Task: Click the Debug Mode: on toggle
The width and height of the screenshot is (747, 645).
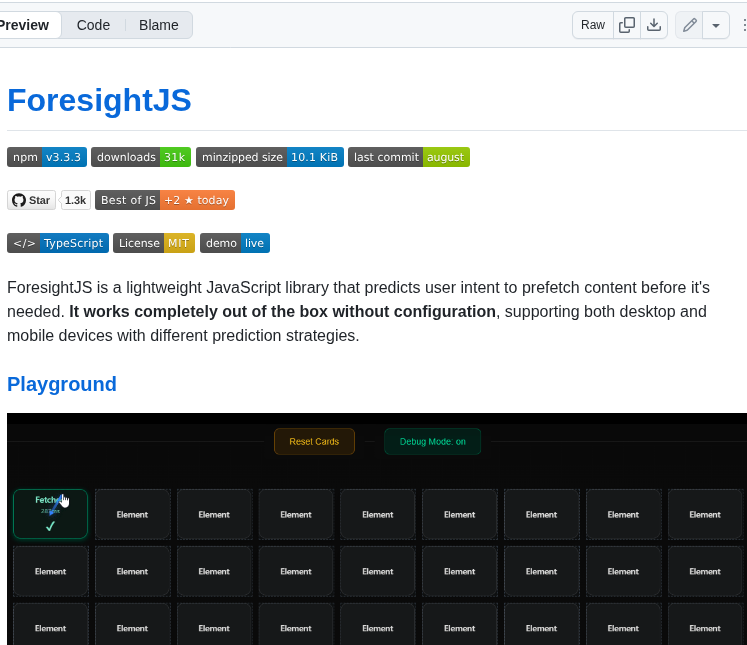Action: [433, 442]
